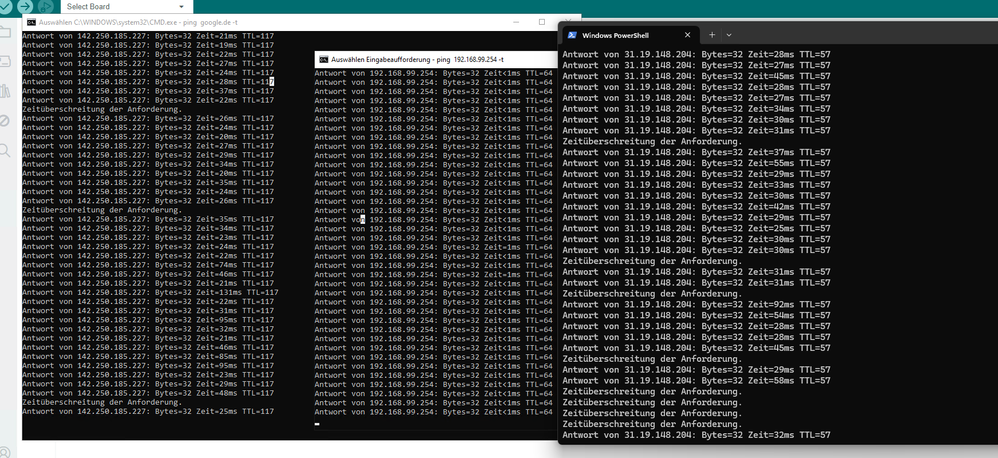Click the final Zeit=25ms line in google.de window

pyautogui.click(x=148, y=412)
